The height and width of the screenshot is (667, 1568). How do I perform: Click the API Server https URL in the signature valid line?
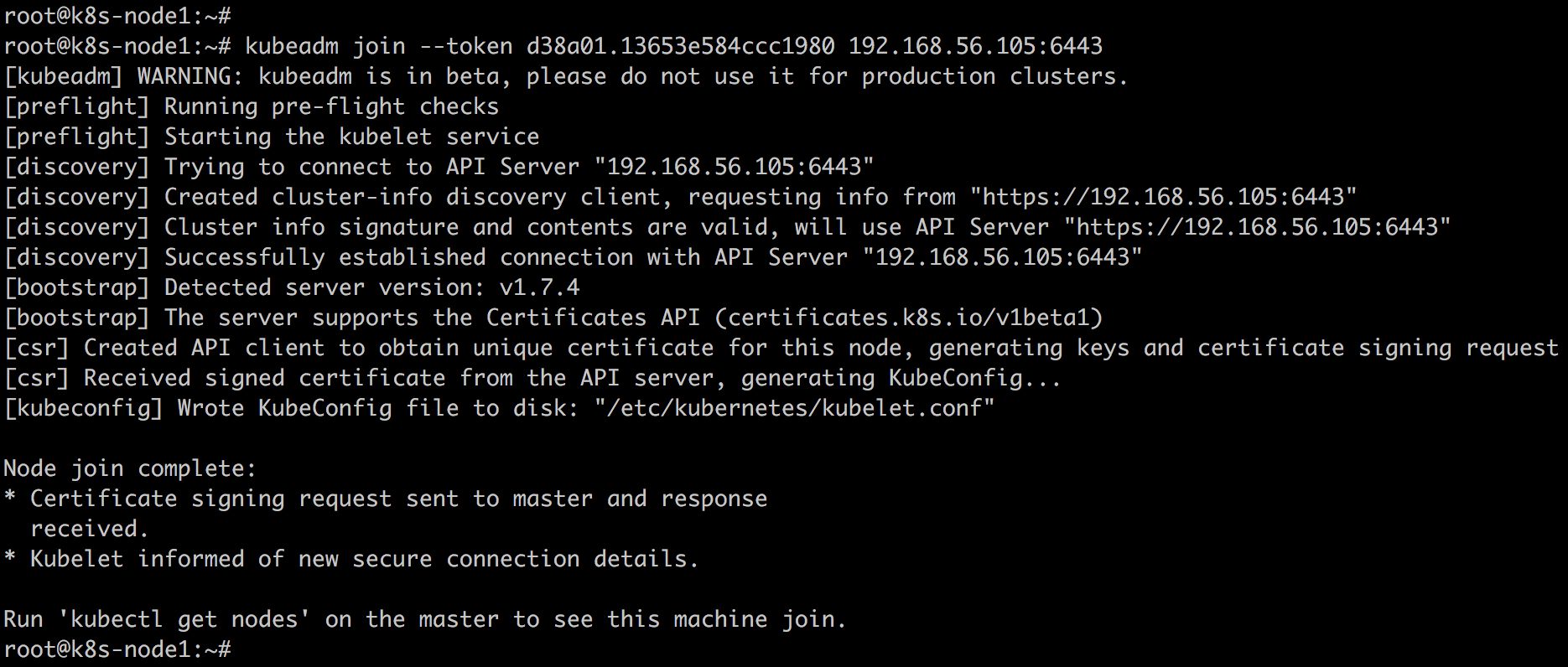click(x=1257, y=227)
